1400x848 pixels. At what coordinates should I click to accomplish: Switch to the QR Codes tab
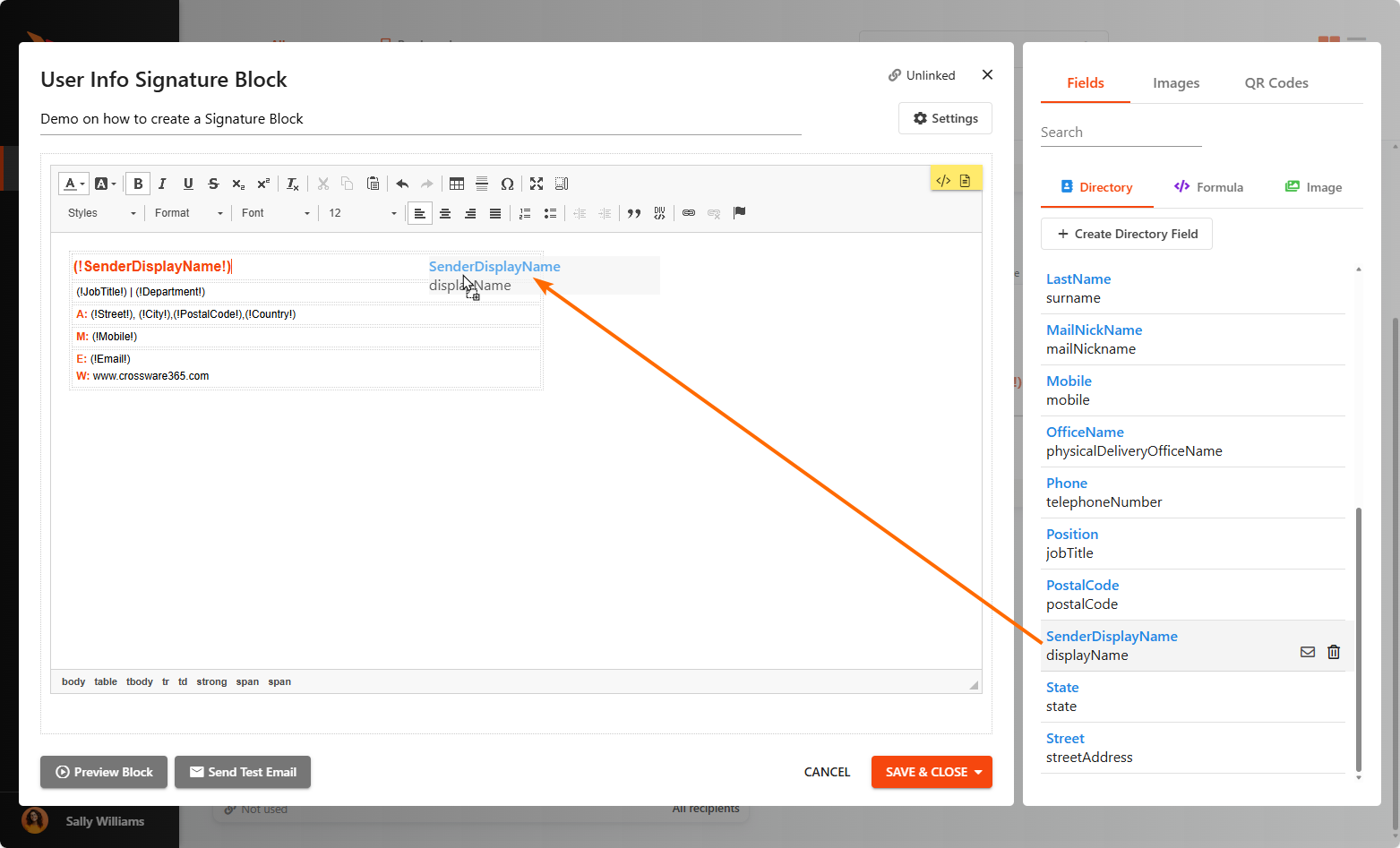click(1275, 83)
